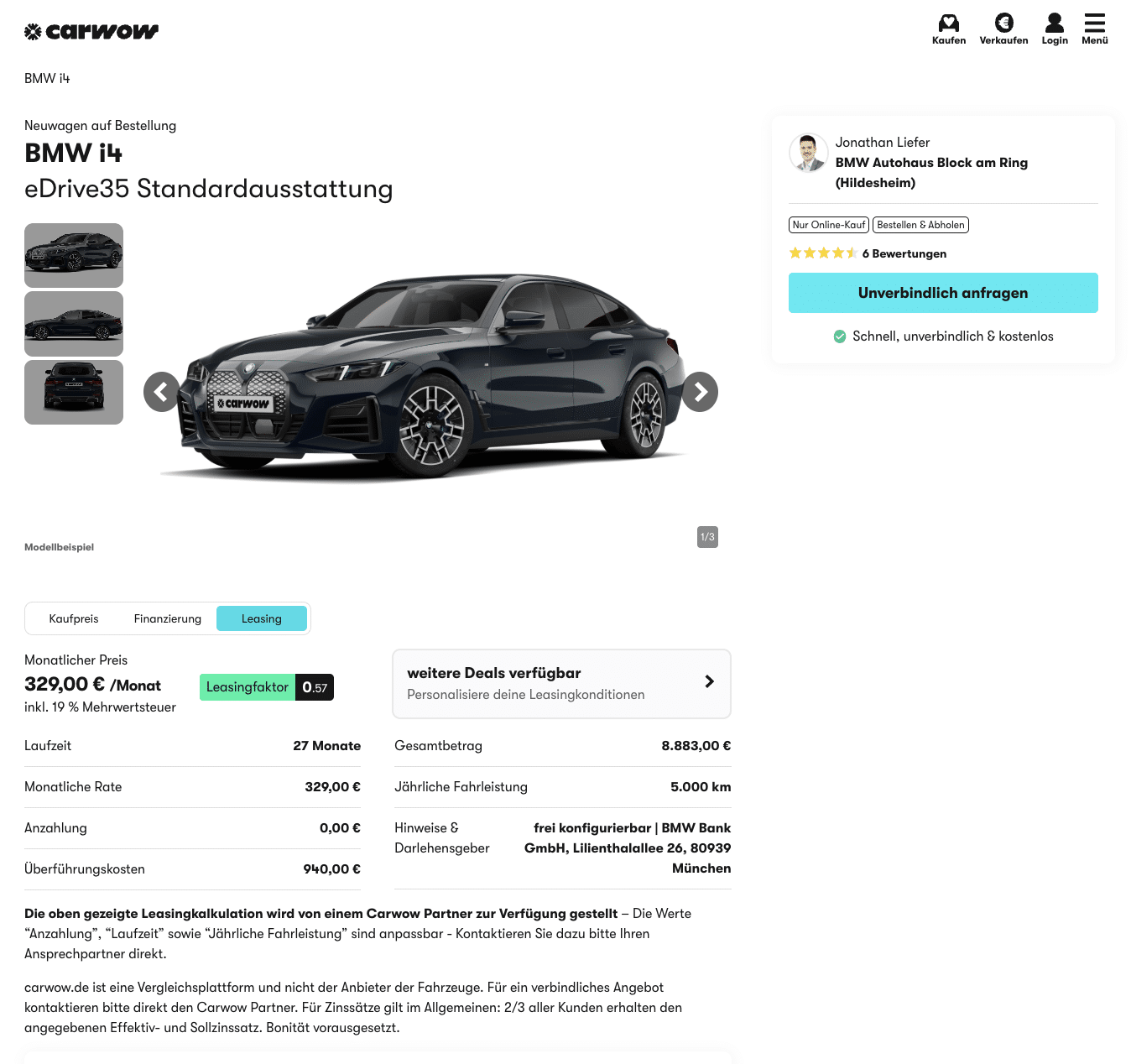Show the previous car image arrow

point(162,392)
